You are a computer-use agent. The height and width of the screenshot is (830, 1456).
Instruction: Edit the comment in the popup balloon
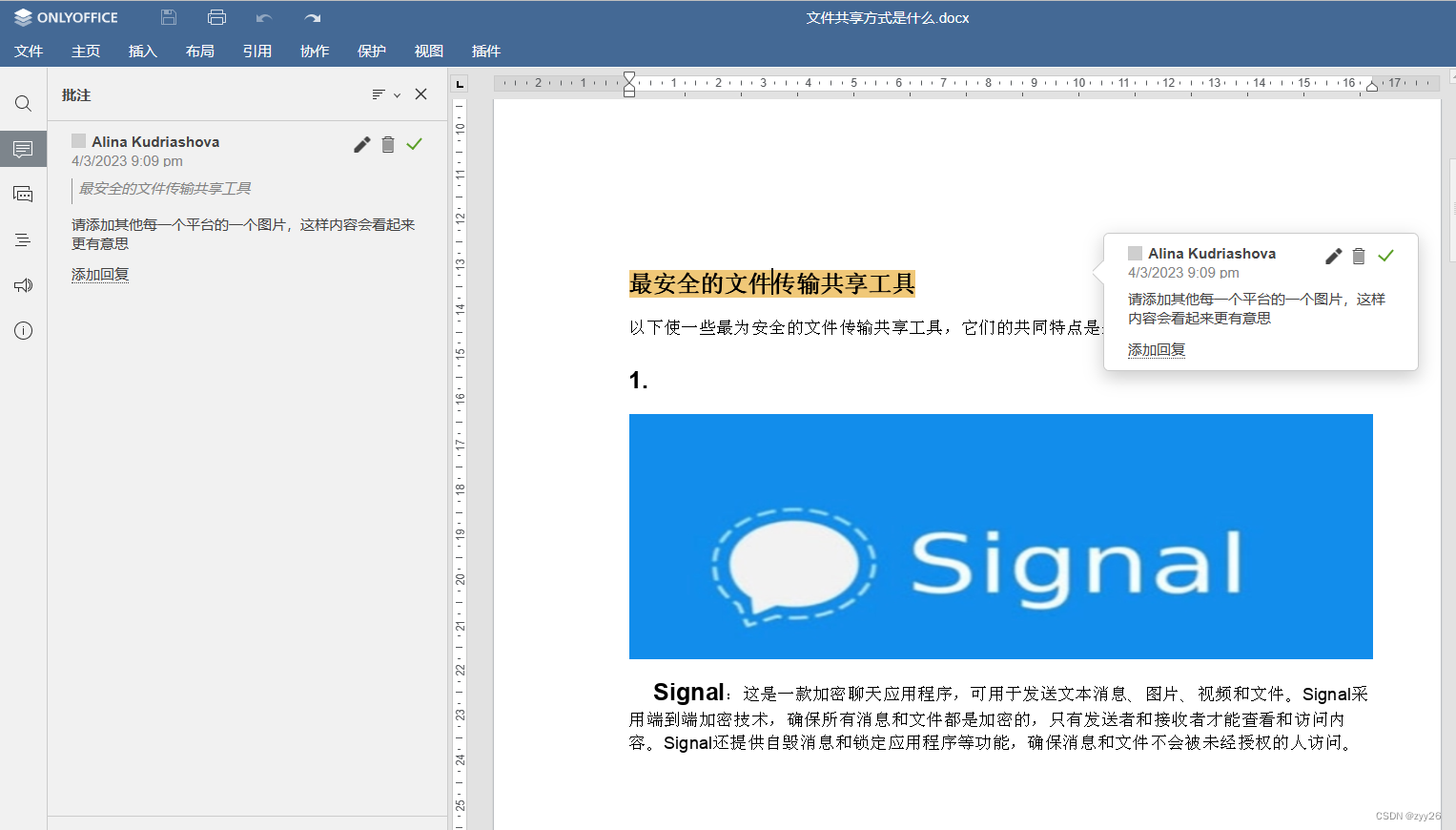pyautogui.click(x=1333, y=256)
